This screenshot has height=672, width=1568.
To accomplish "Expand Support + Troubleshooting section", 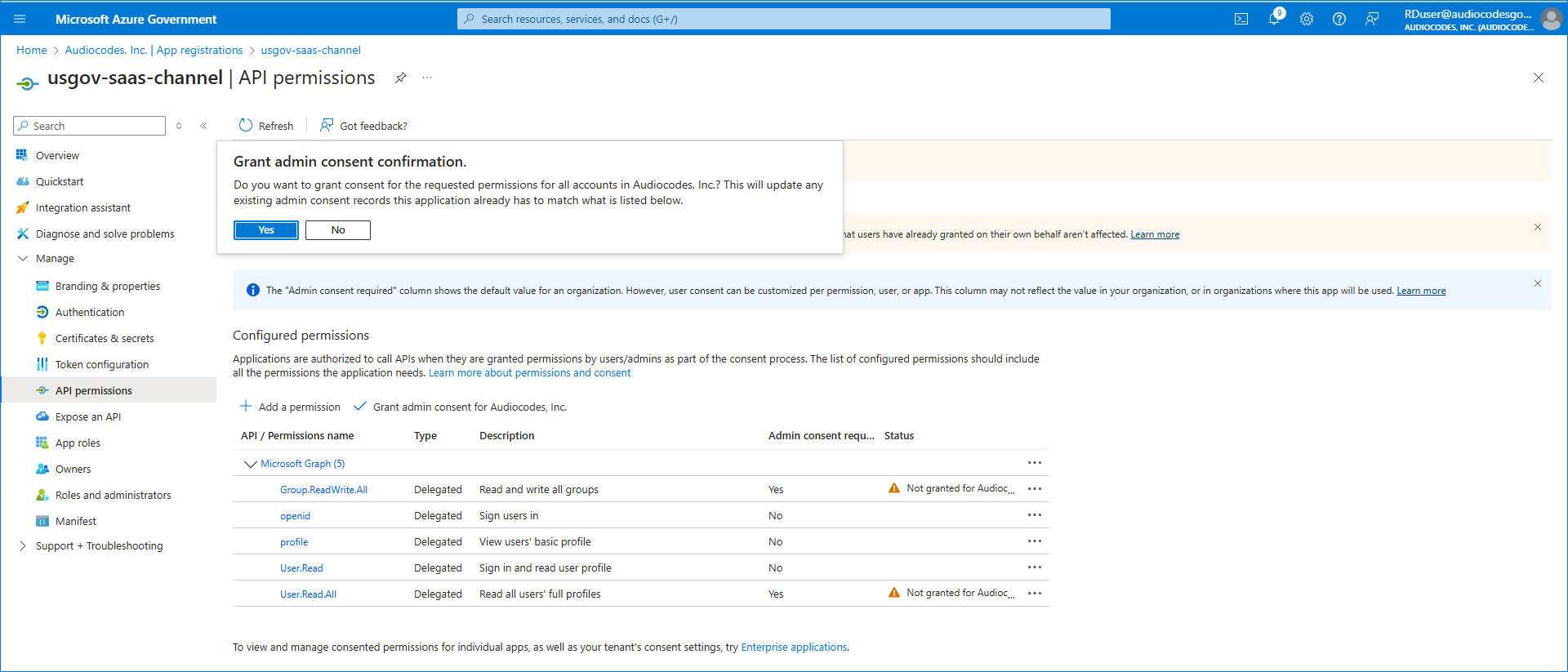I will coord(23,545).
